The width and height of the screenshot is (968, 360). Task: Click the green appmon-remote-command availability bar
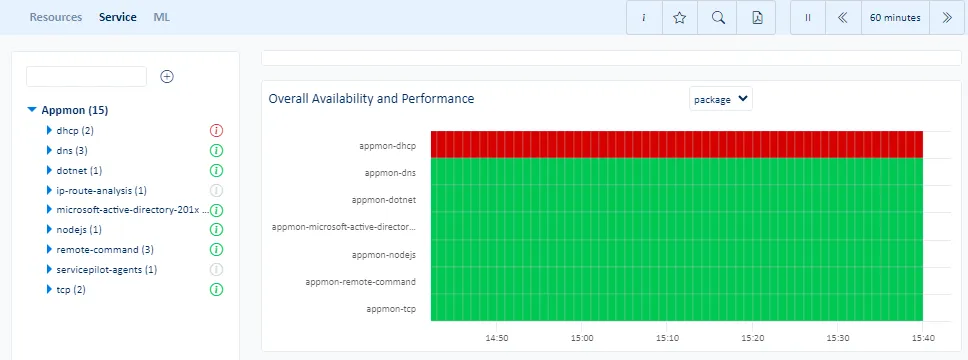click(x=677, y=280)
